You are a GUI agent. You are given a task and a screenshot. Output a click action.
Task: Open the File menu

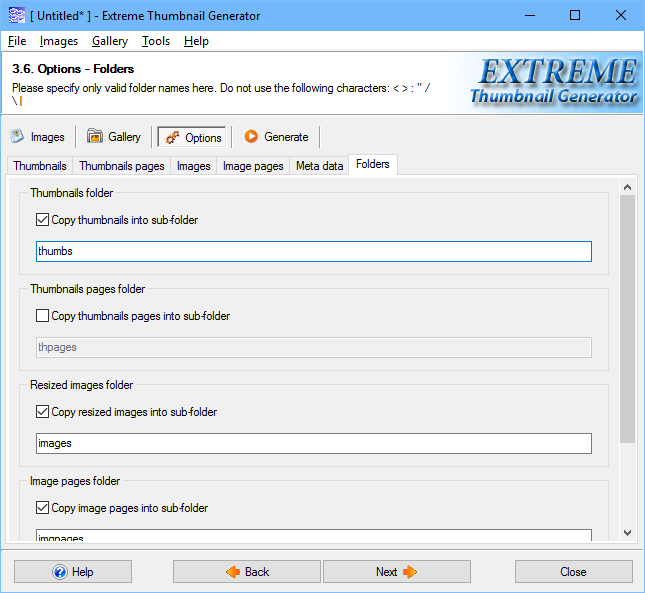pyautogui.click(x=17, y=41)
